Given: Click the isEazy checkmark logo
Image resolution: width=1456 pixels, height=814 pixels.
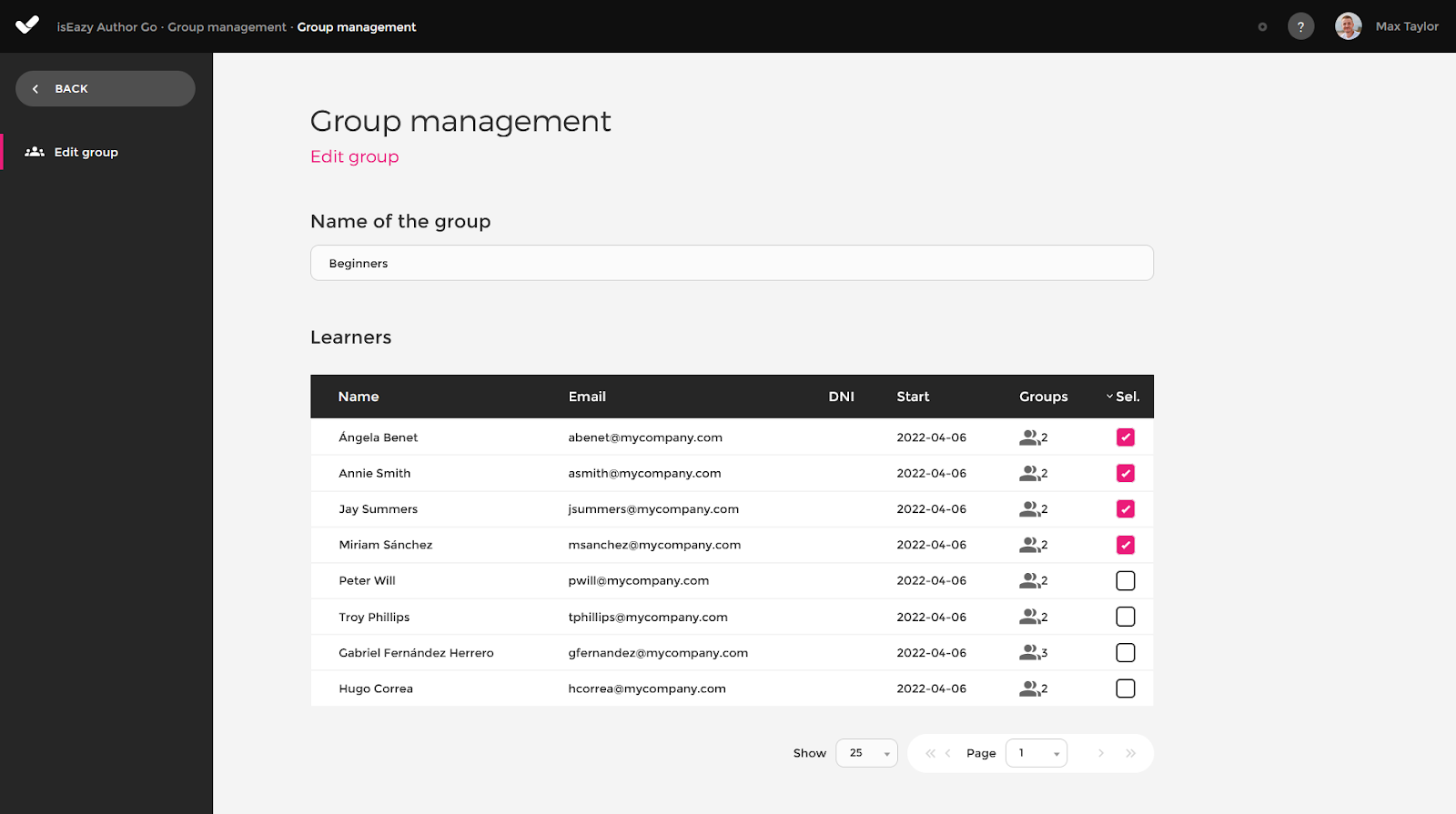Looking at the screenshot, I should point(27,25).
